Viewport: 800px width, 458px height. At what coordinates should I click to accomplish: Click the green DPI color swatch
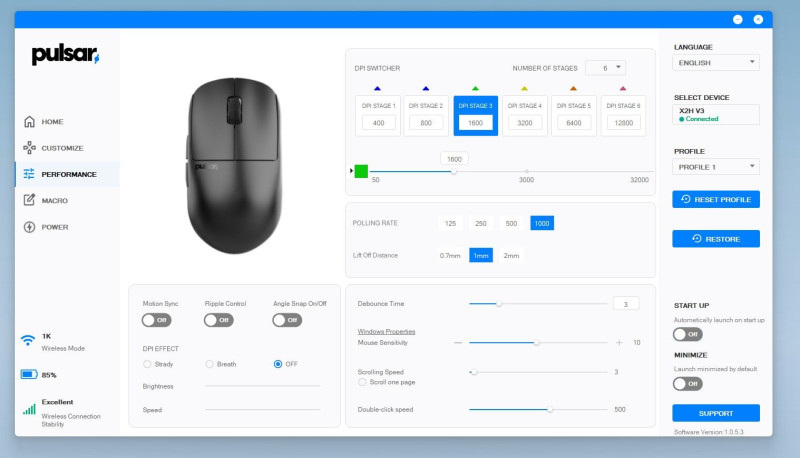coord(361,171)
